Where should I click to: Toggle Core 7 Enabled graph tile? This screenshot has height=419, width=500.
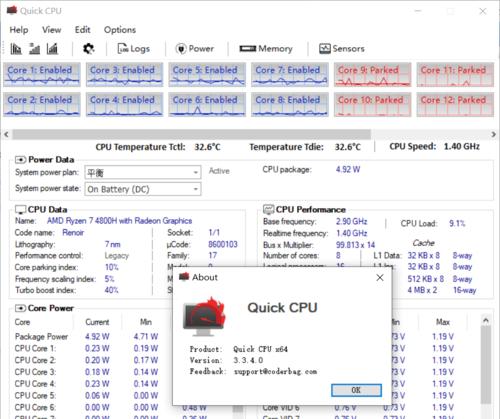click(x=290, y=74)
